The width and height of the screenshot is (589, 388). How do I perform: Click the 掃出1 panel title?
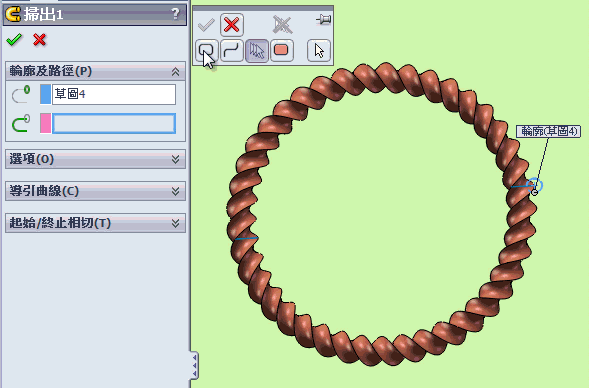(x=44, y=15)
